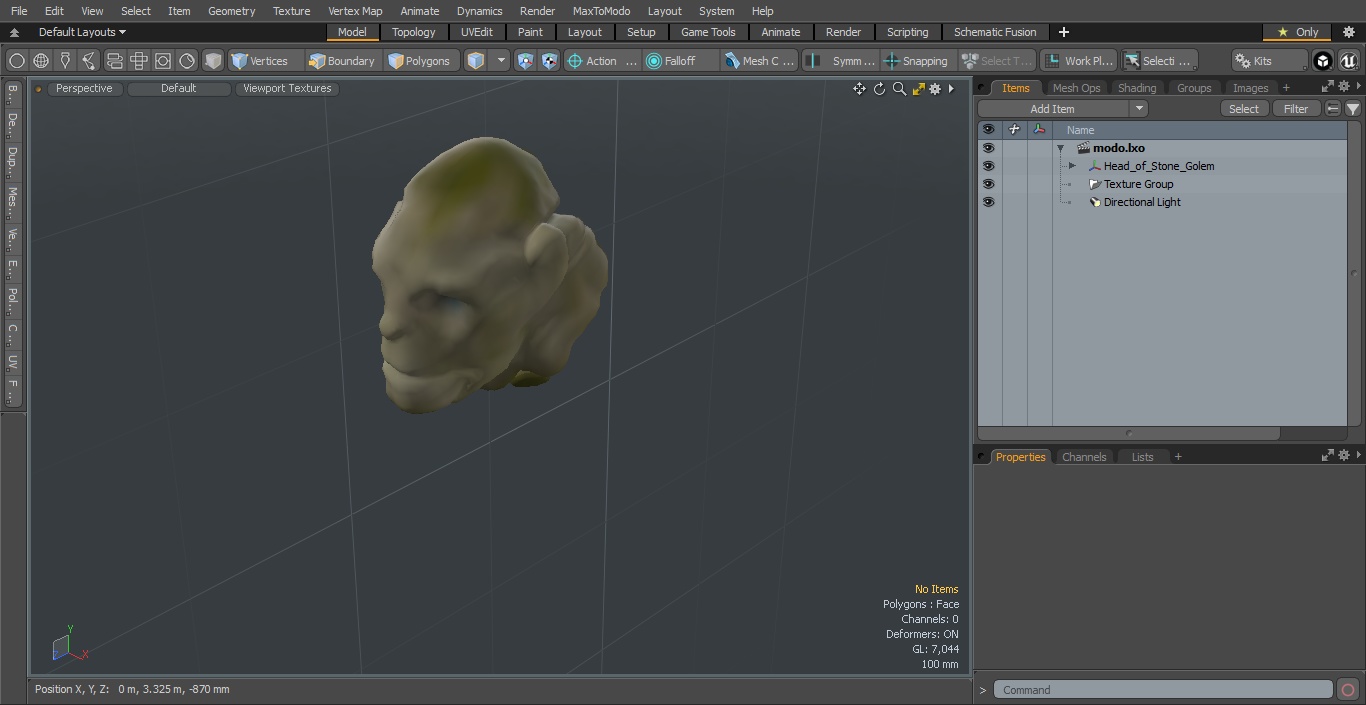Click the cross-shaped unwrap icon in toolbar
The image size is (1366, 705).
click(139, 61)
